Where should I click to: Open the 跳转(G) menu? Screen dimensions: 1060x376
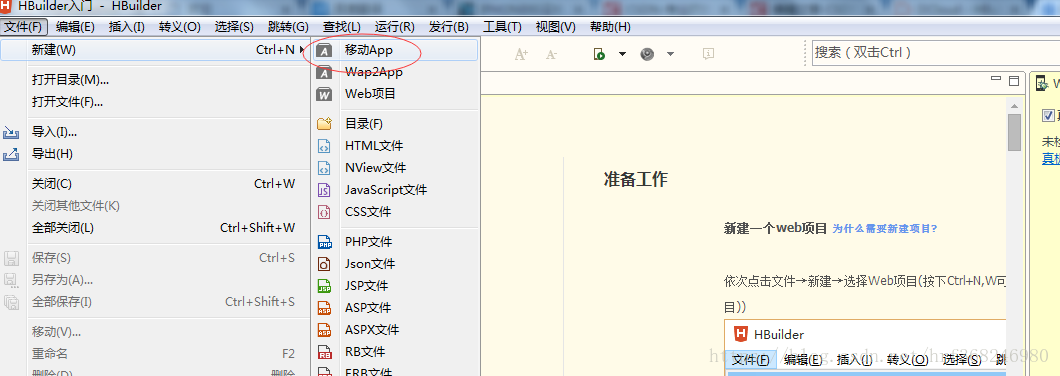tap(288, 27)
